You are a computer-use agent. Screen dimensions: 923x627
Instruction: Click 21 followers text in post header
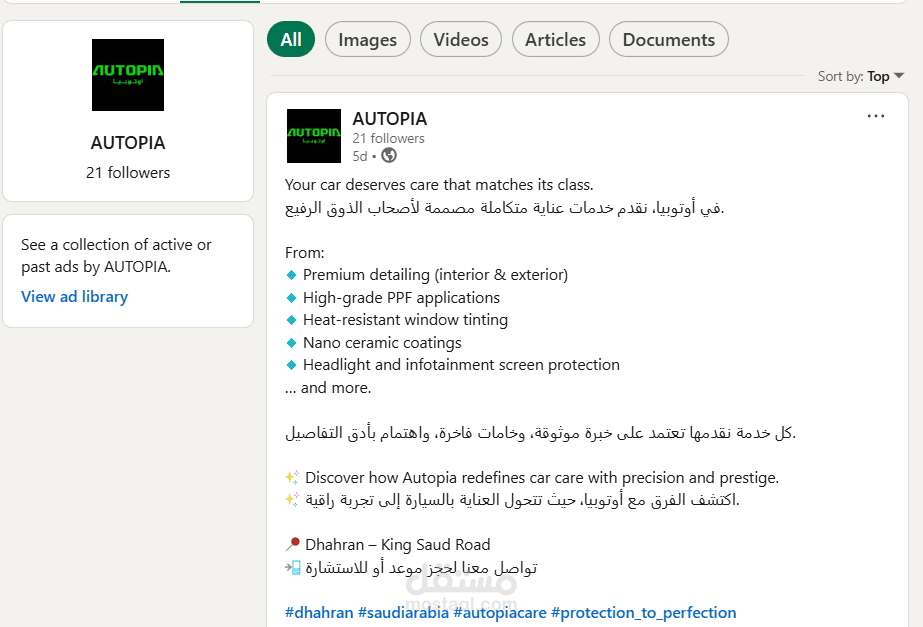click(389, 138)
